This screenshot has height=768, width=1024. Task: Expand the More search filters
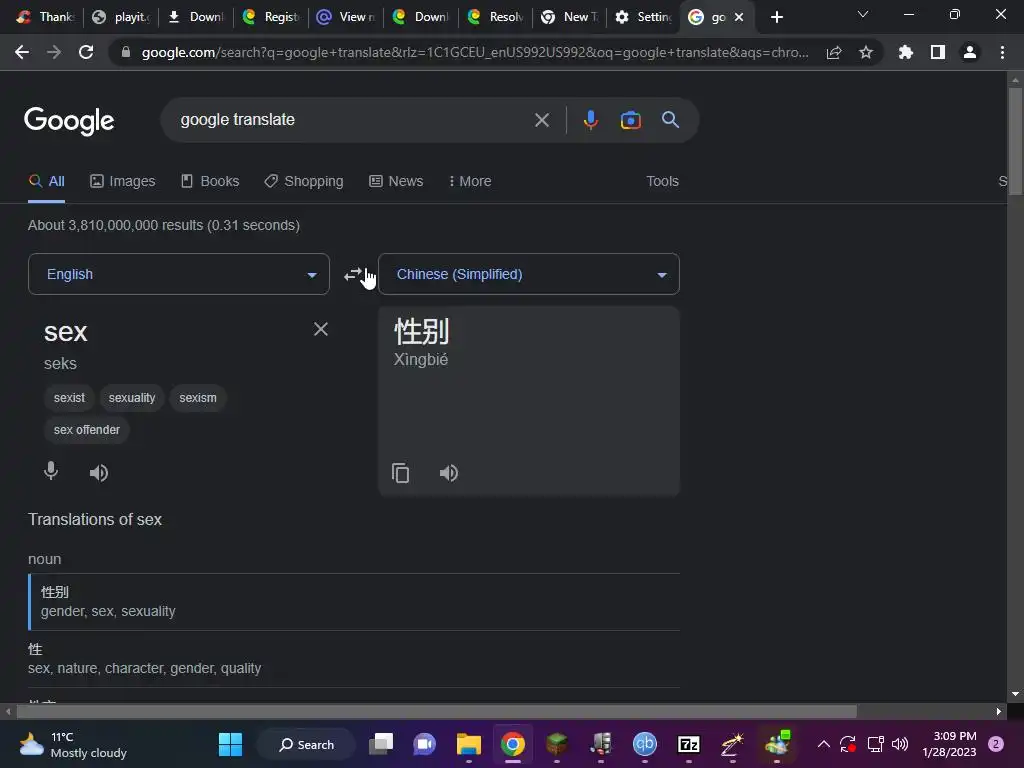pyautogui.click(x=470, y=181)
